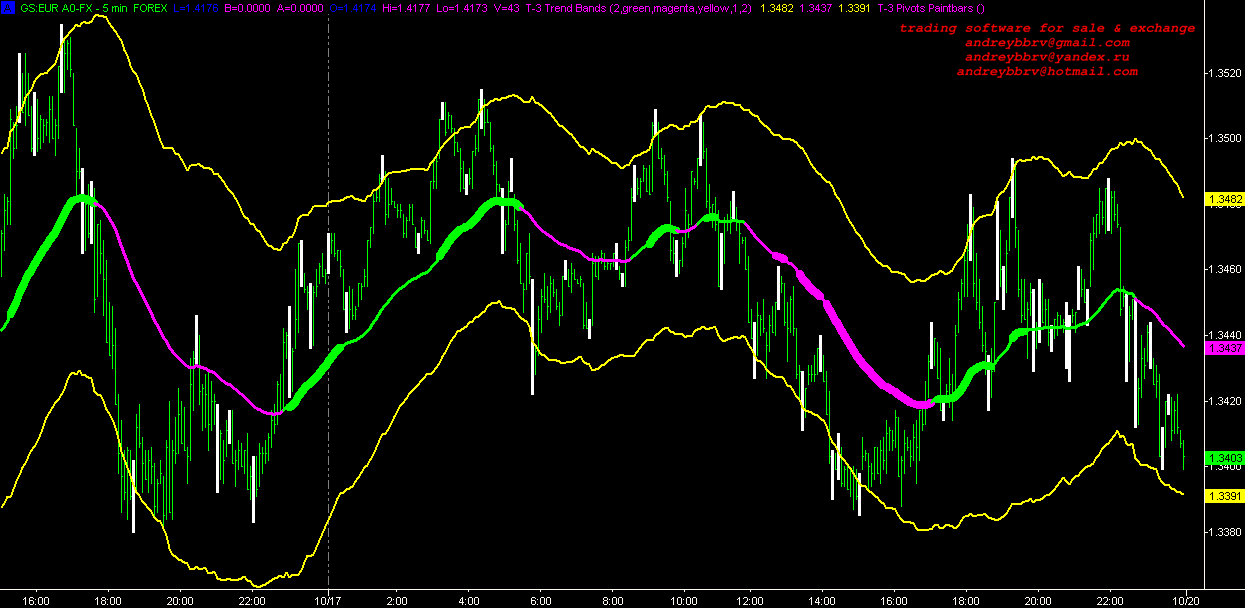1245x608 pixels.
Task: Click the green 1.3403 last price tag
Action: click(x=1224, y=459)
